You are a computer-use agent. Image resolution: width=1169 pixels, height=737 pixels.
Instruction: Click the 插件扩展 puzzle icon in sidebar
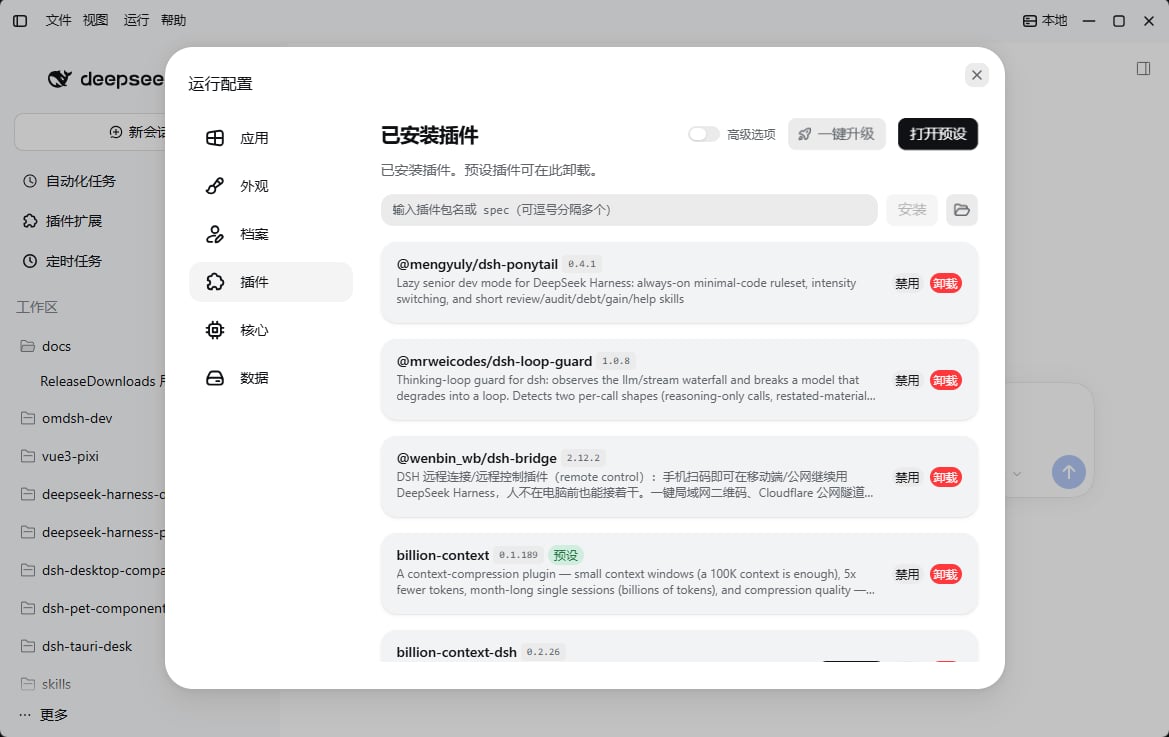click(30, 221)
